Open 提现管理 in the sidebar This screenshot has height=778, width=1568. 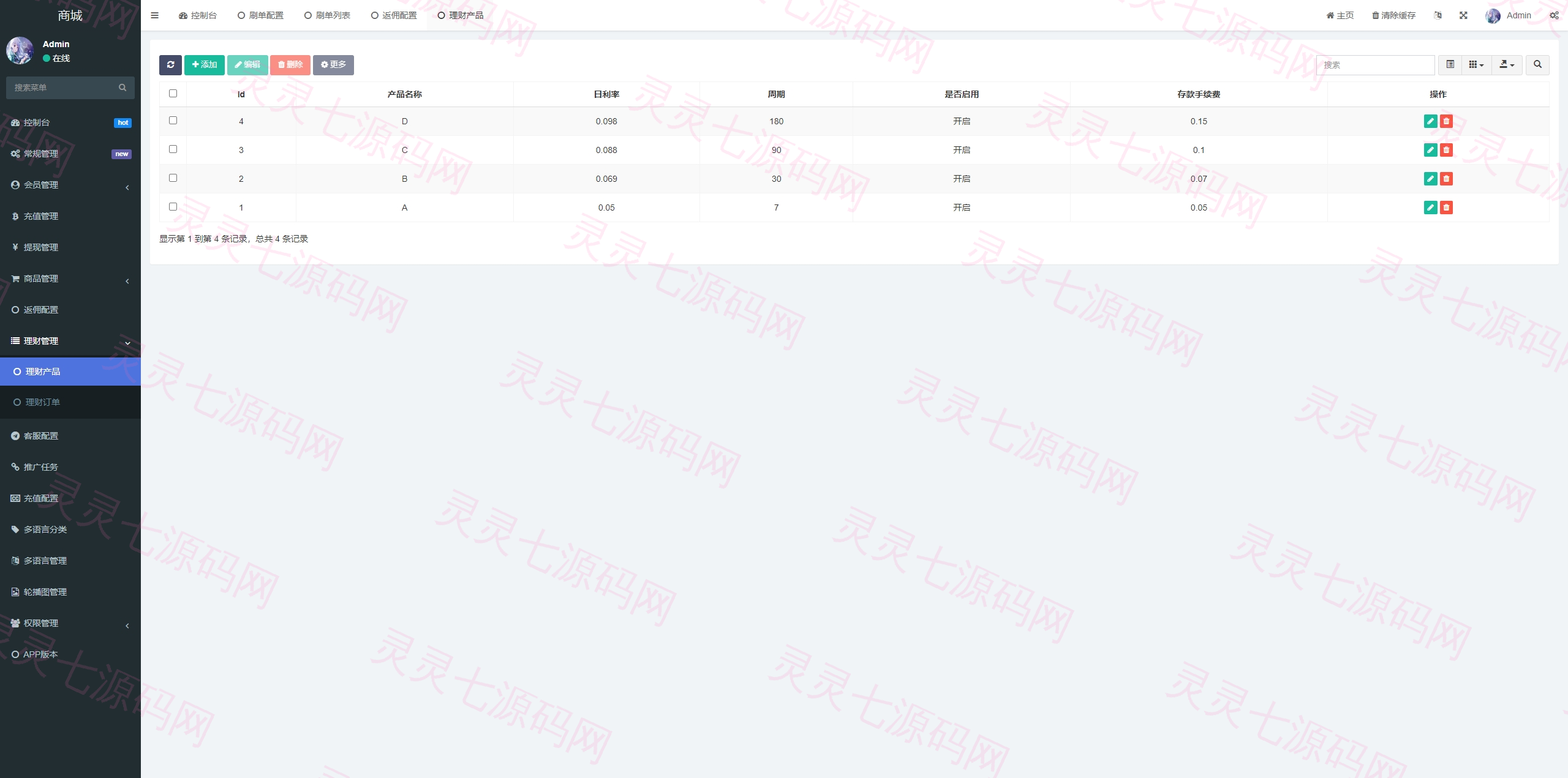coord(70,247)
